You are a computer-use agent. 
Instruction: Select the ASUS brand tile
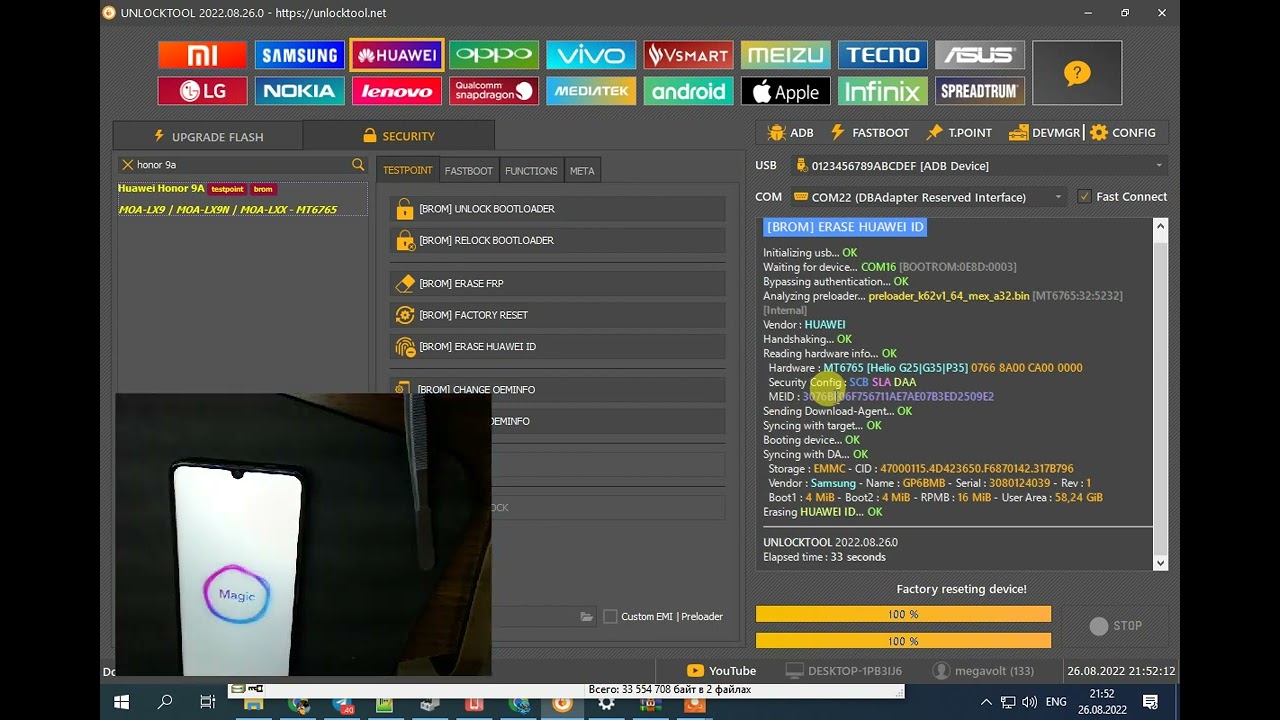coord(980,55)
